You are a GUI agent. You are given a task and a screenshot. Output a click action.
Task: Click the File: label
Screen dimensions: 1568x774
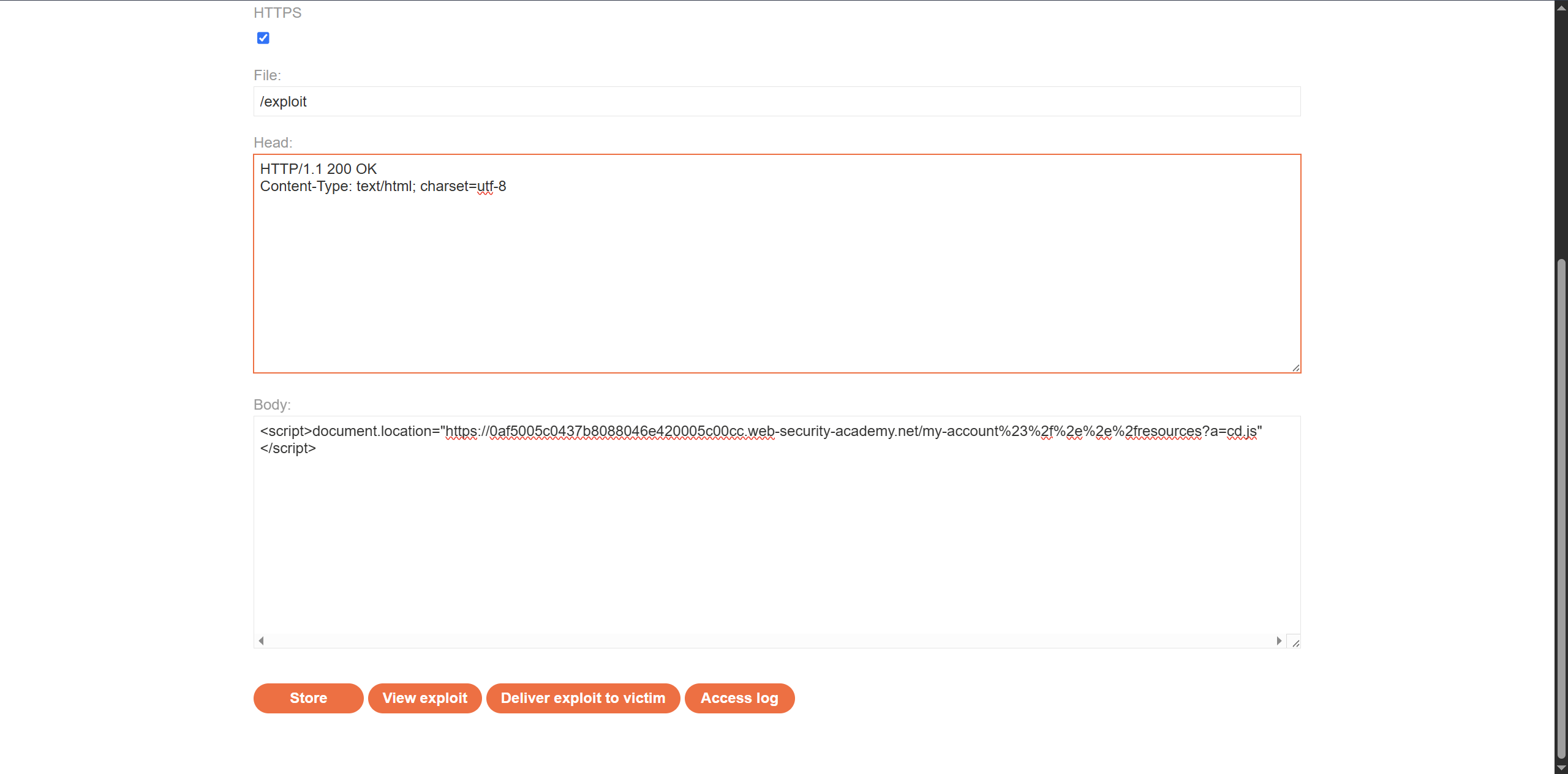[267, 75]
